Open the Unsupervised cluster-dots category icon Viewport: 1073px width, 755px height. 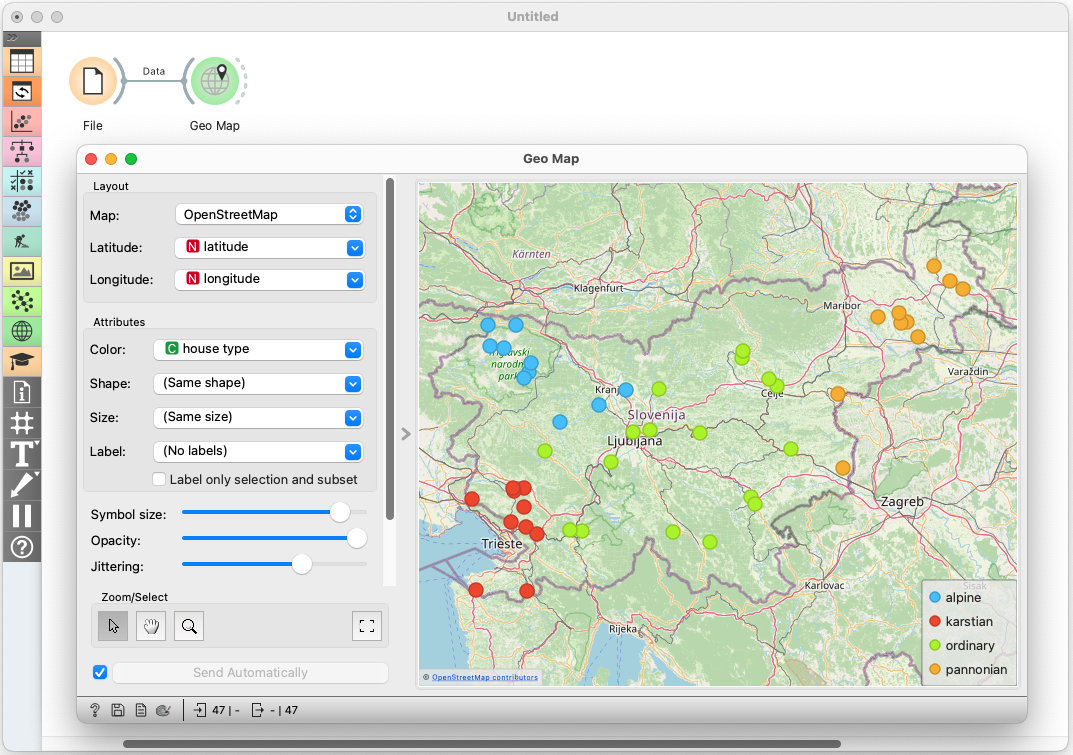tap(22, 211)
